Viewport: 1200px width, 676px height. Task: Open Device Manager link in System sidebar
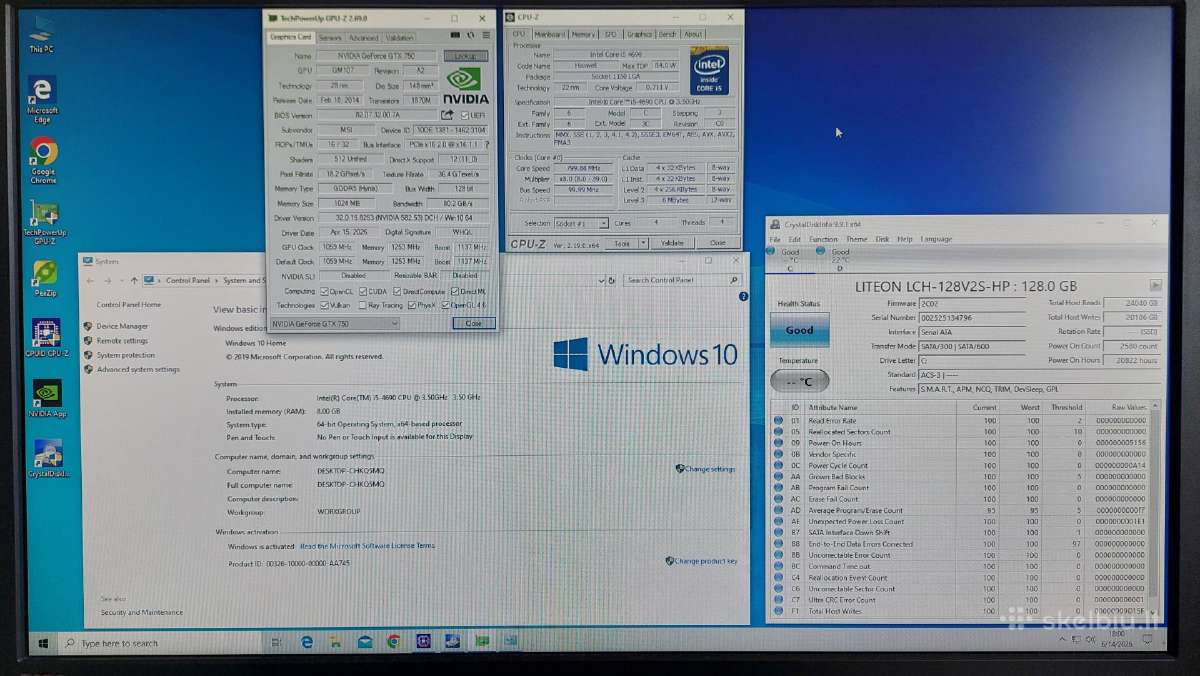click(122, 326)
